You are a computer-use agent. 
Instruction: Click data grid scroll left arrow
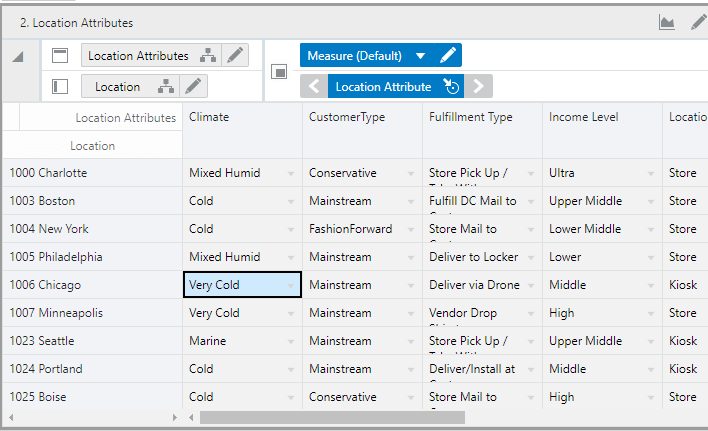click(x=191, y=417)
